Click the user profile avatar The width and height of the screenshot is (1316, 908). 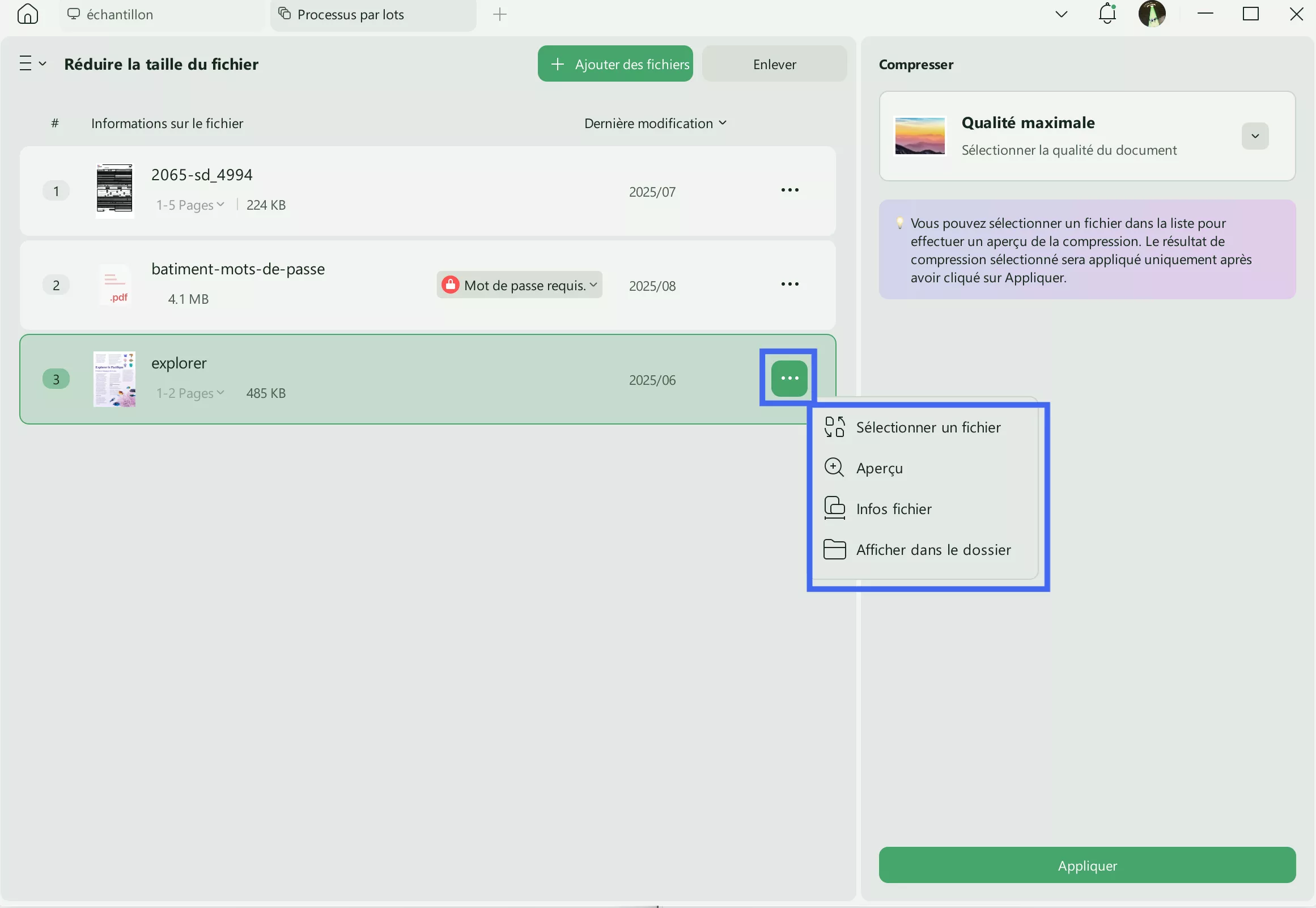coord(1152,14)
